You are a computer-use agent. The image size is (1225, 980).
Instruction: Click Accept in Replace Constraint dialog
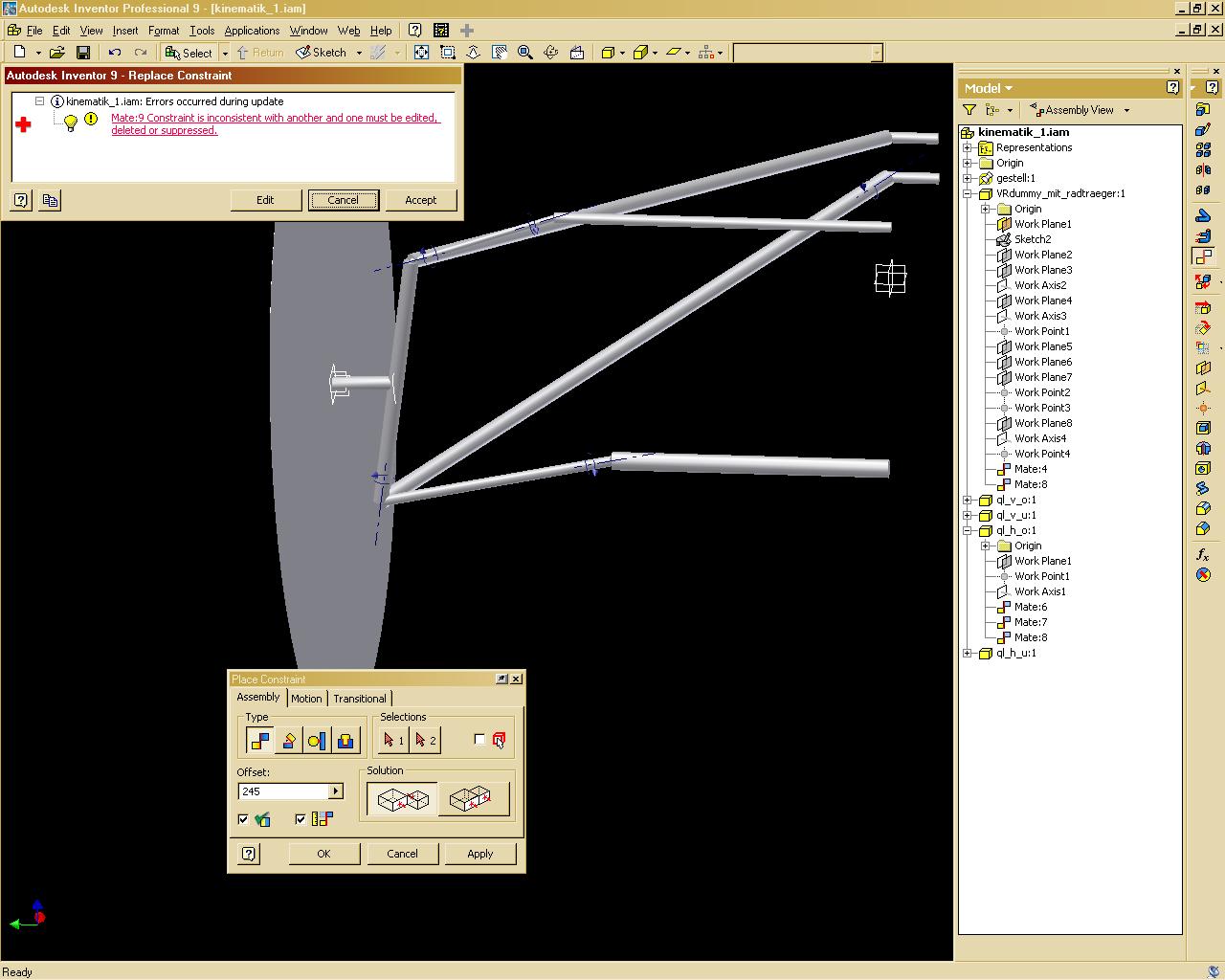tap(420, 200)
